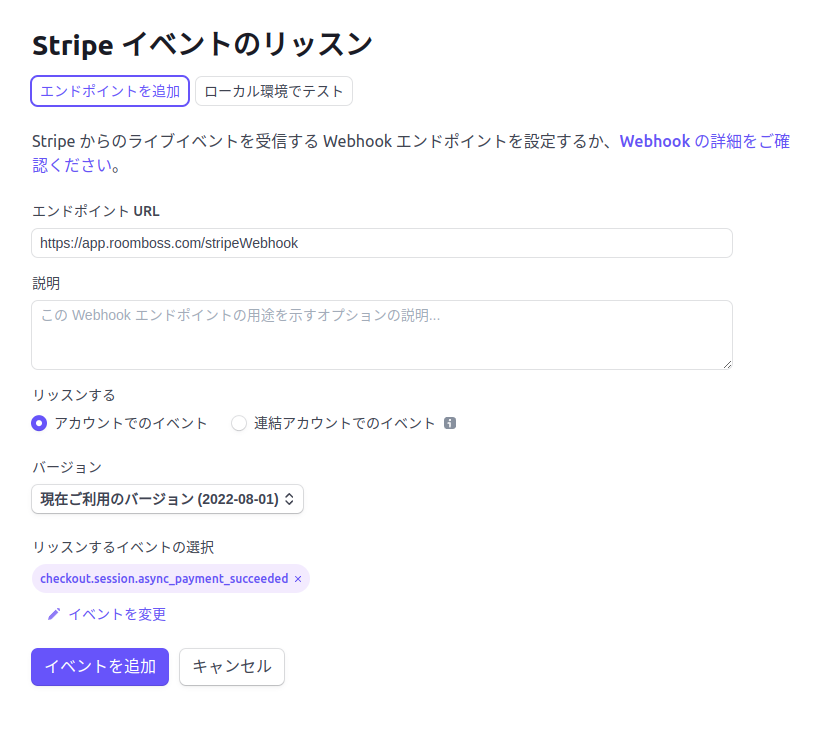
Task: Click the アカウントでのイベント radio label text
Action: coord(131,423)
